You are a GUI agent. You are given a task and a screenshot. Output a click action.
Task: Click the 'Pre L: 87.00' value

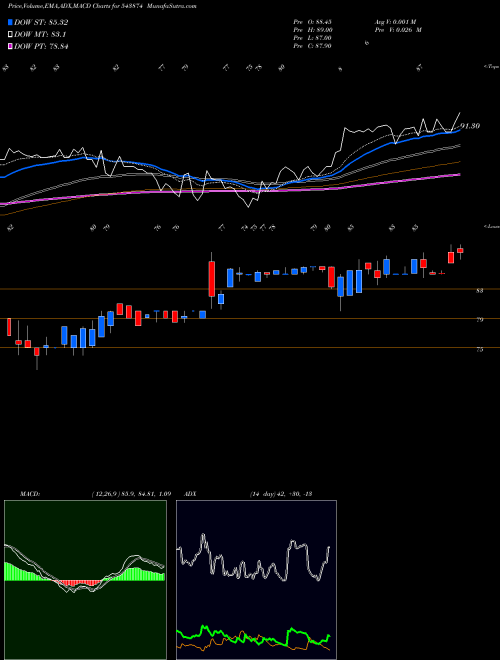313,38
